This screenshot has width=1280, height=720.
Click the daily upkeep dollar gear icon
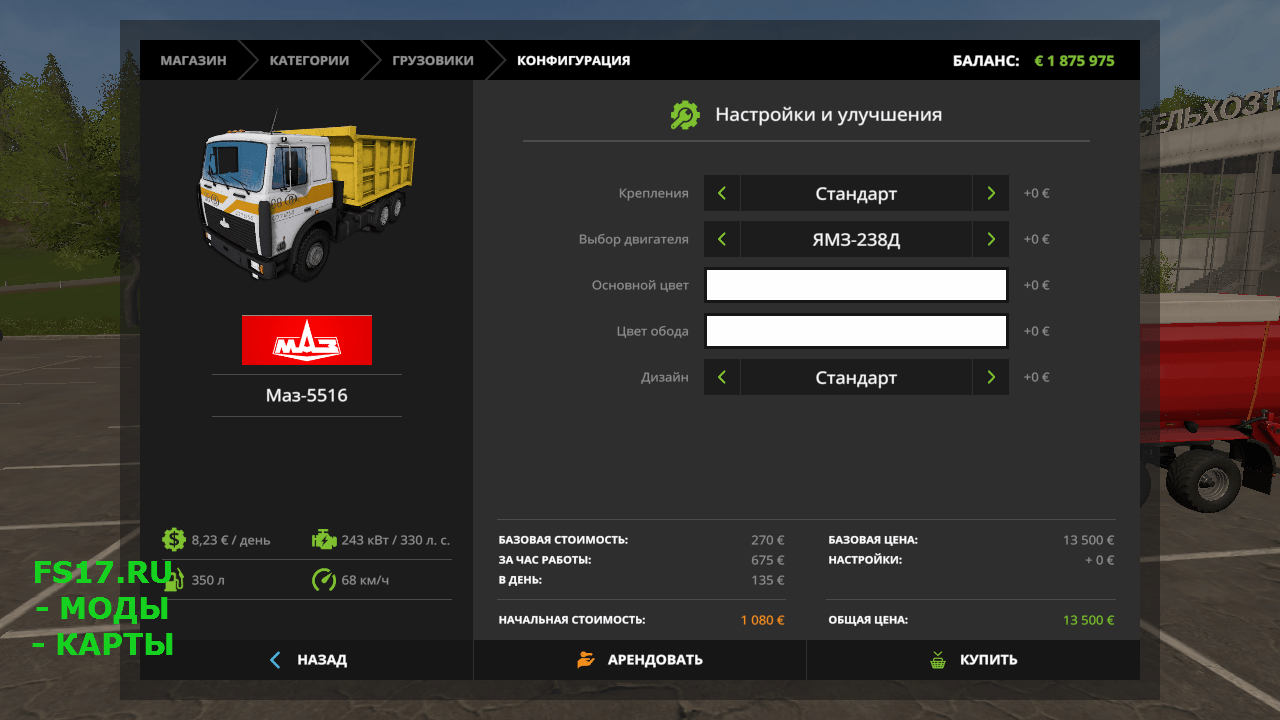[x=174, y=540]
